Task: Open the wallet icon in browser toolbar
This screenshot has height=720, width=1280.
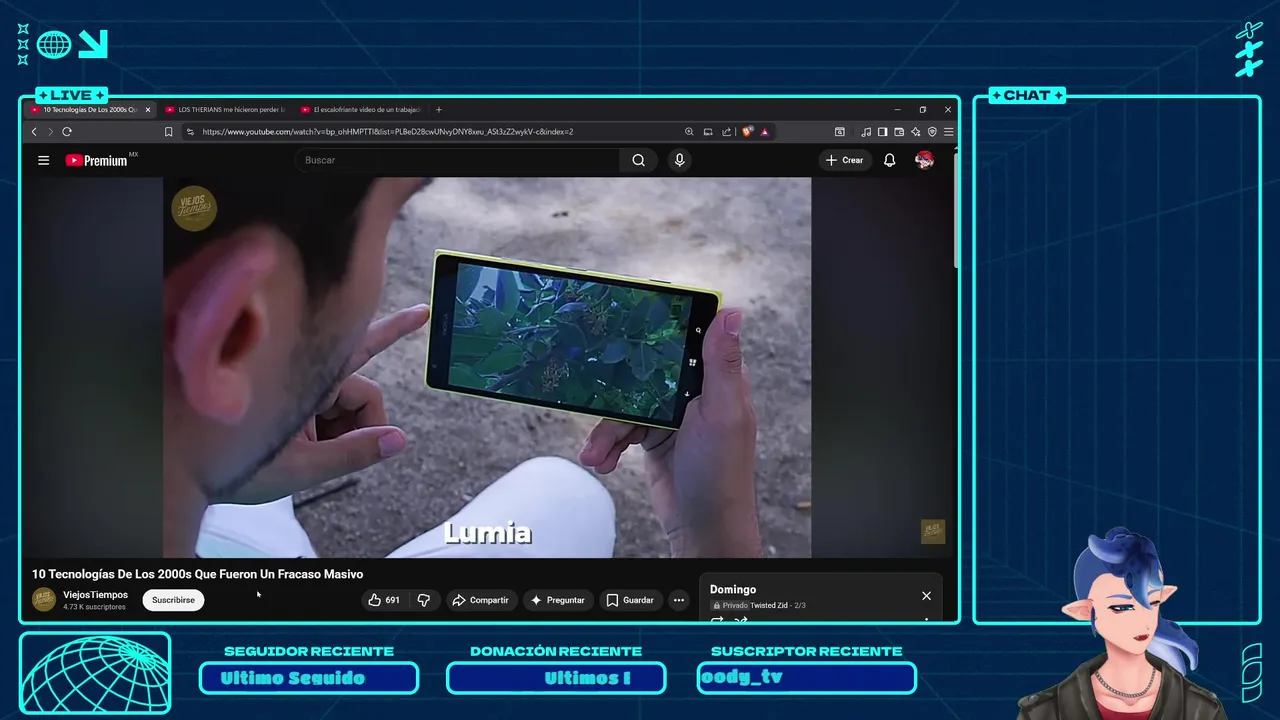Action: [x=899, y=132]
